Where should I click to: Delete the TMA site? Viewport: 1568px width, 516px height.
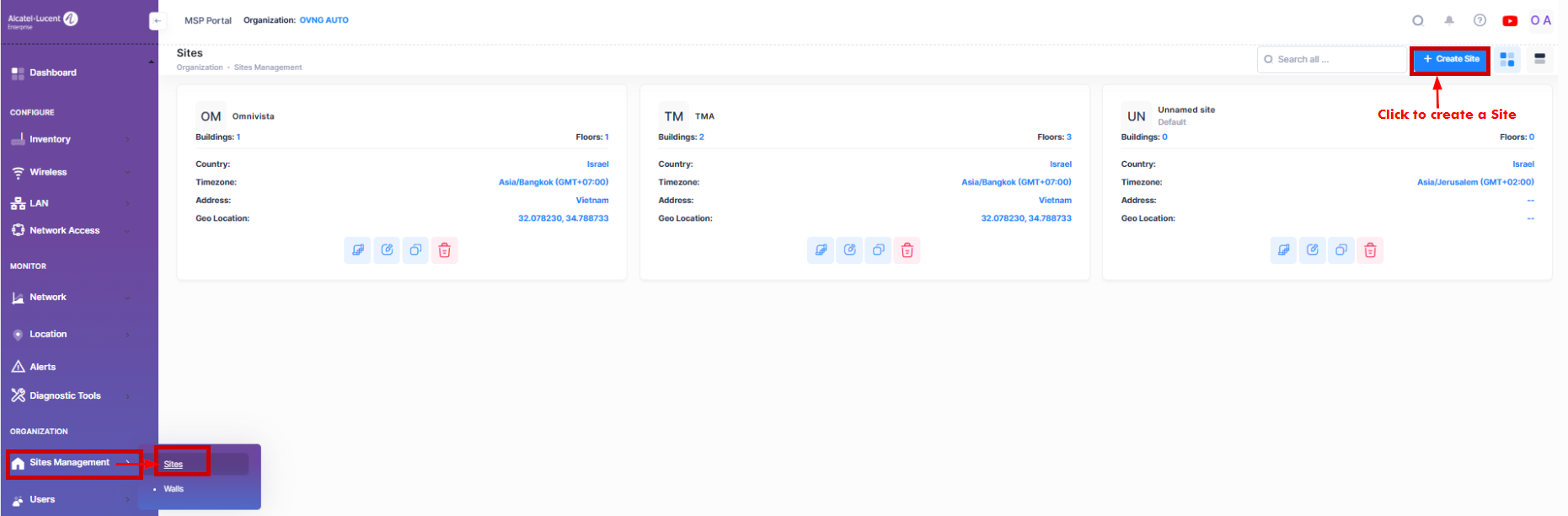coord(907,250)
